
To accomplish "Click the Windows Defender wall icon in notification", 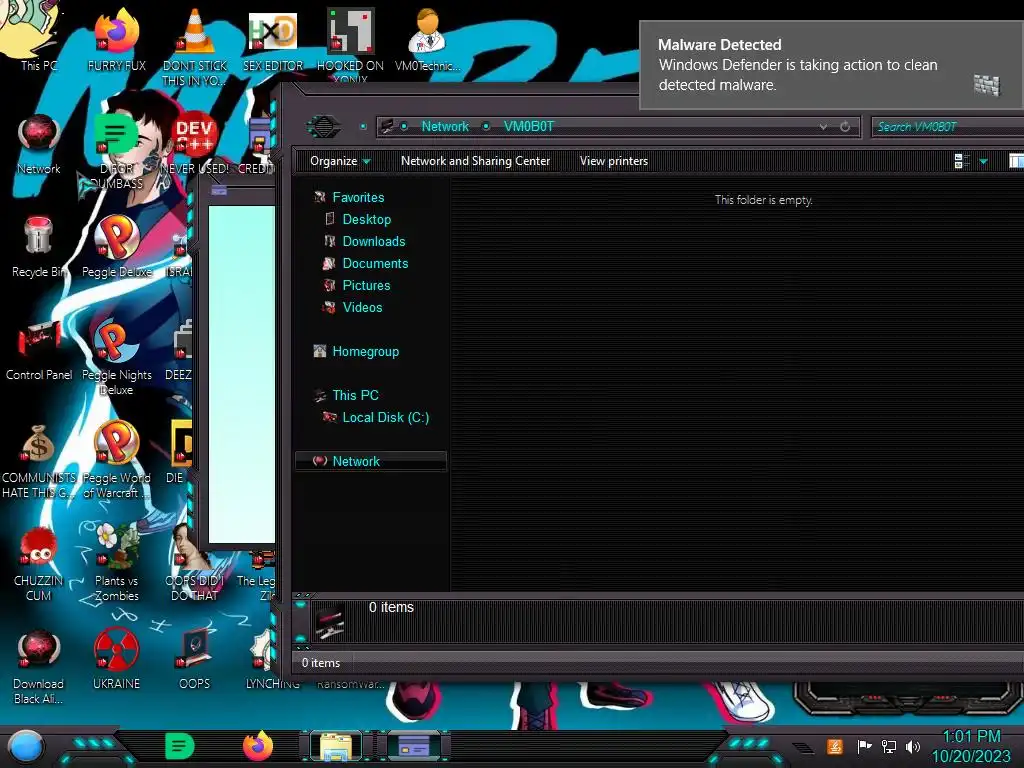I will tap(987, 85).
